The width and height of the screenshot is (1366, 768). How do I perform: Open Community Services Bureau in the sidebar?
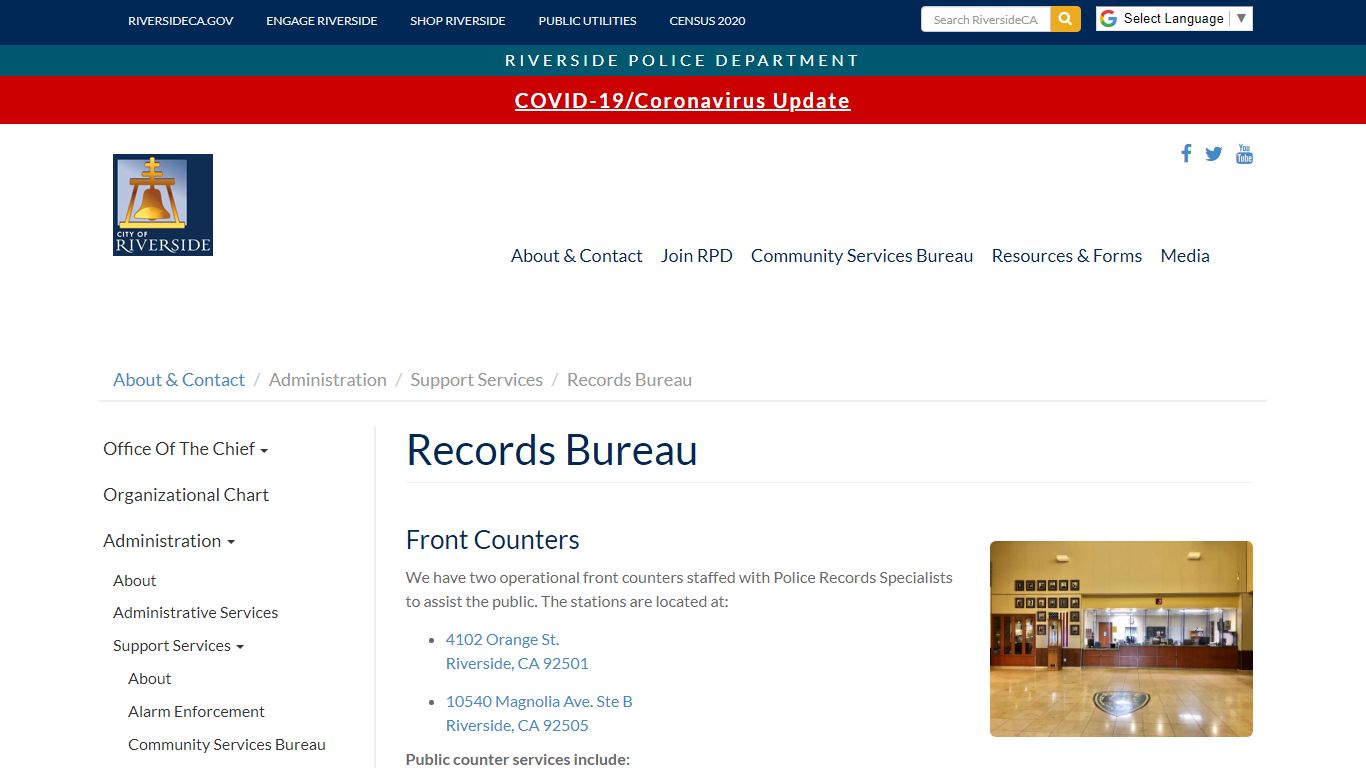pyautogui.click(x=227, y=745)
